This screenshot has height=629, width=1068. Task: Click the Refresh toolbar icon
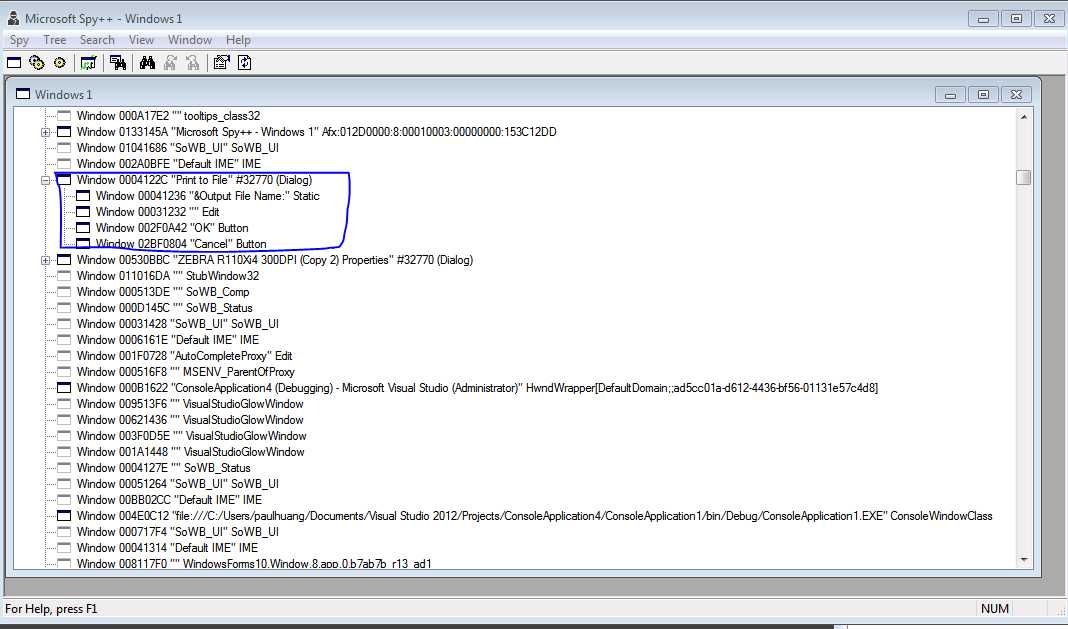tap(245, 63)
